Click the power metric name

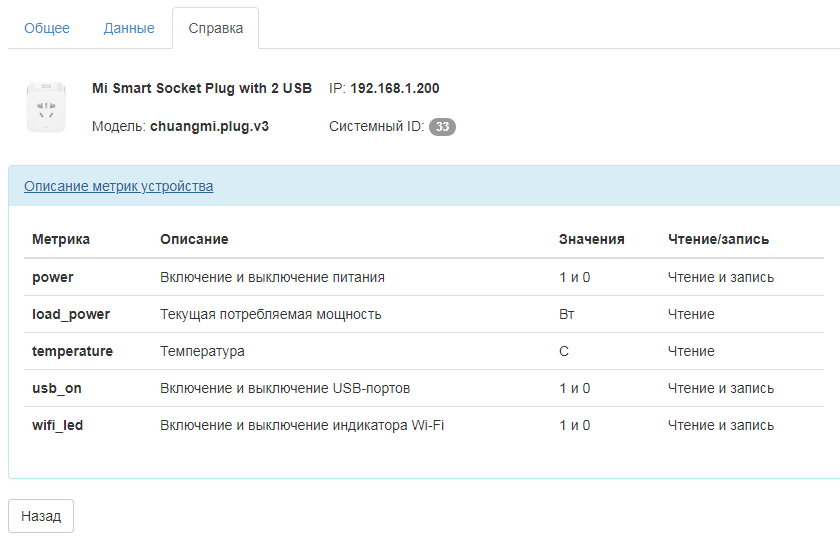click(53, 277)
